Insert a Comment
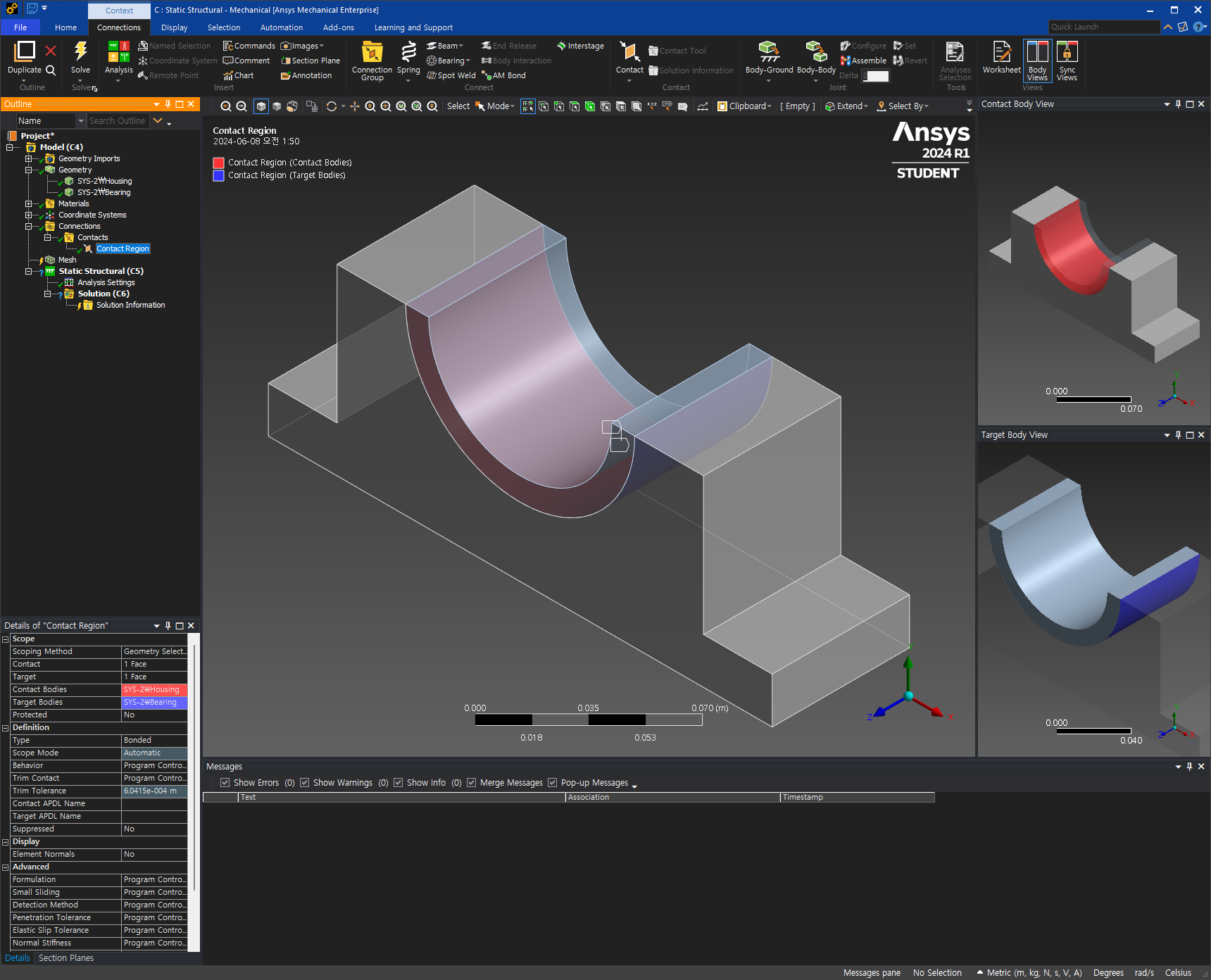Image resolution: width=1211 pixels, height=980 pixels. pyautogui.click(x=246, y=61)
